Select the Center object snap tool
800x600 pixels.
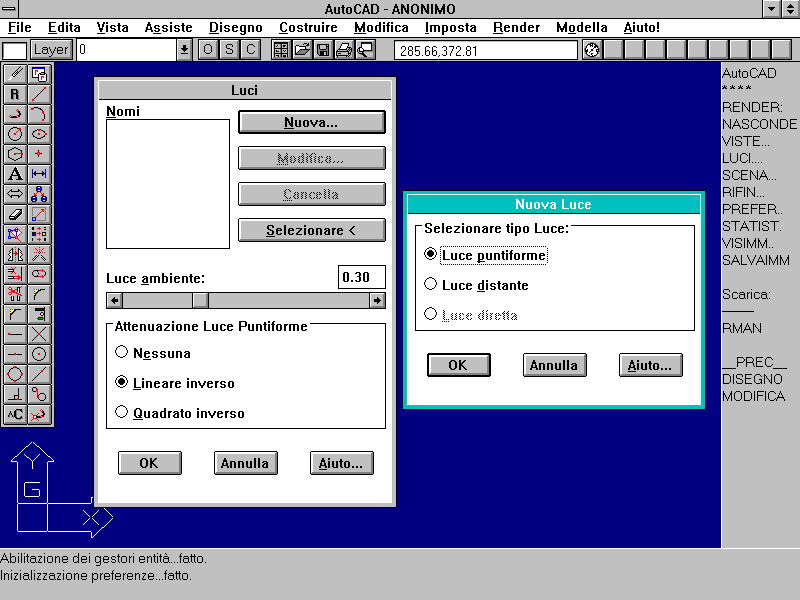pyautogui.click(x=39, y=354)
